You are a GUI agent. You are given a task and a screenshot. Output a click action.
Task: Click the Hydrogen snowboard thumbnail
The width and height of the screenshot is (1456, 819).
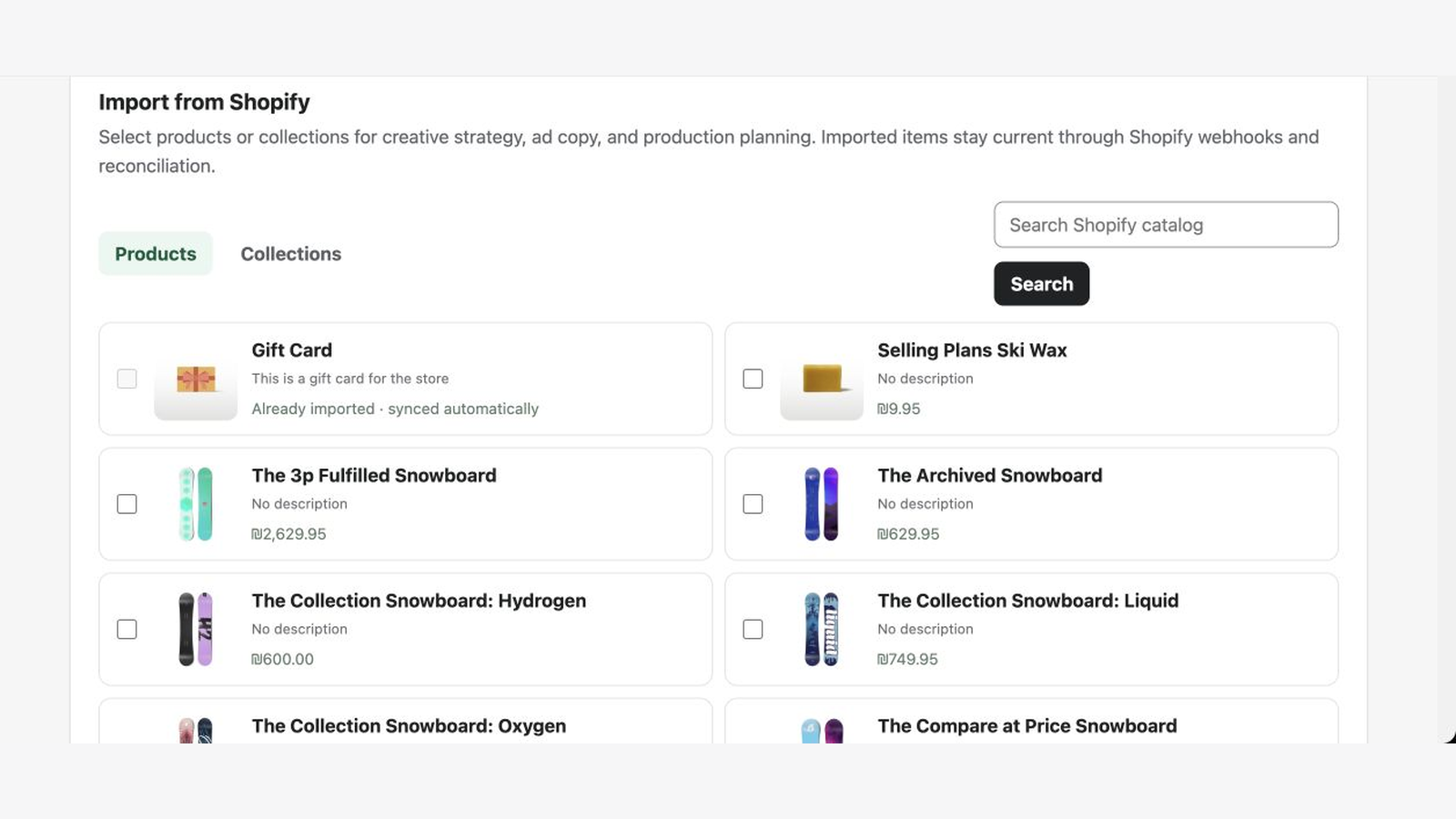pos(196,630)
